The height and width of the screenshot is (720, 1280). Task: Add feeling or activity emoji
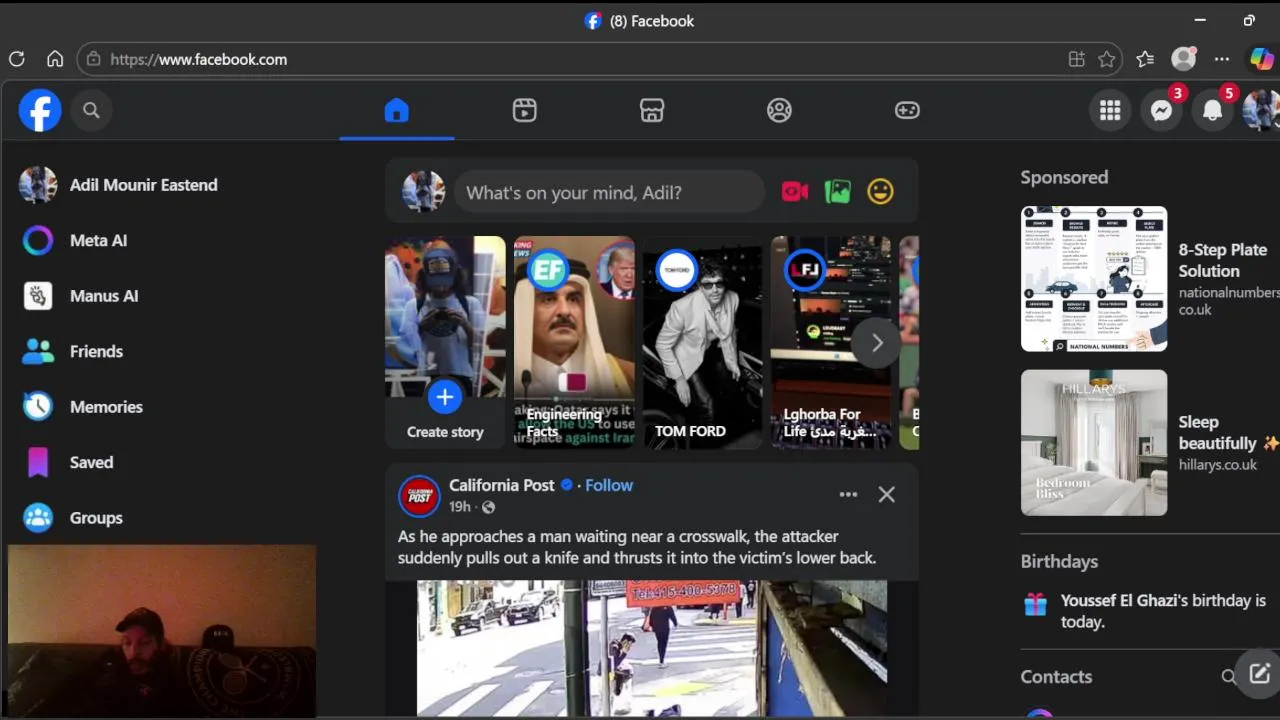pyautogui.click(x=880, y=191)
